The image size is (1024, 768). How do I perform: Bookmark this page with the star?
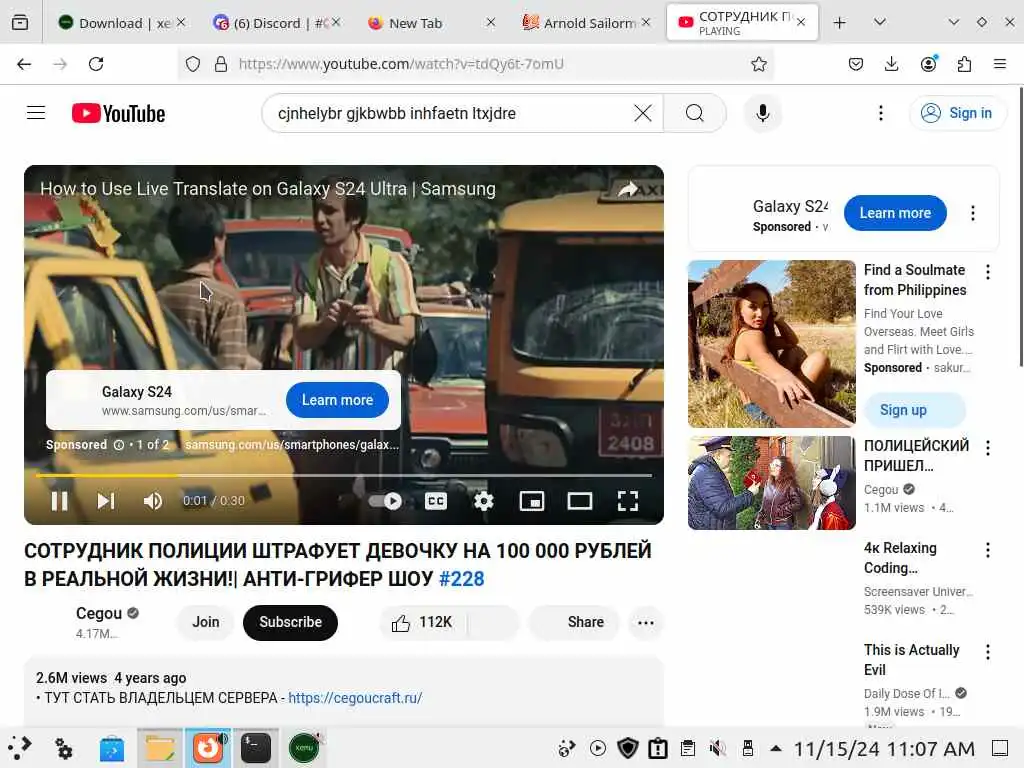coord(758,64)
